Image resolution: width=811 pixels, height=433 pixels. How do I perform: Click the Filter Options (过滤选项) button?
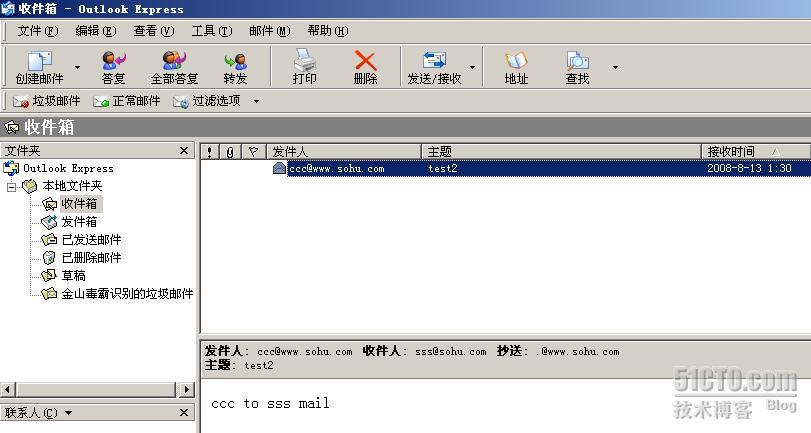(207, 101)
